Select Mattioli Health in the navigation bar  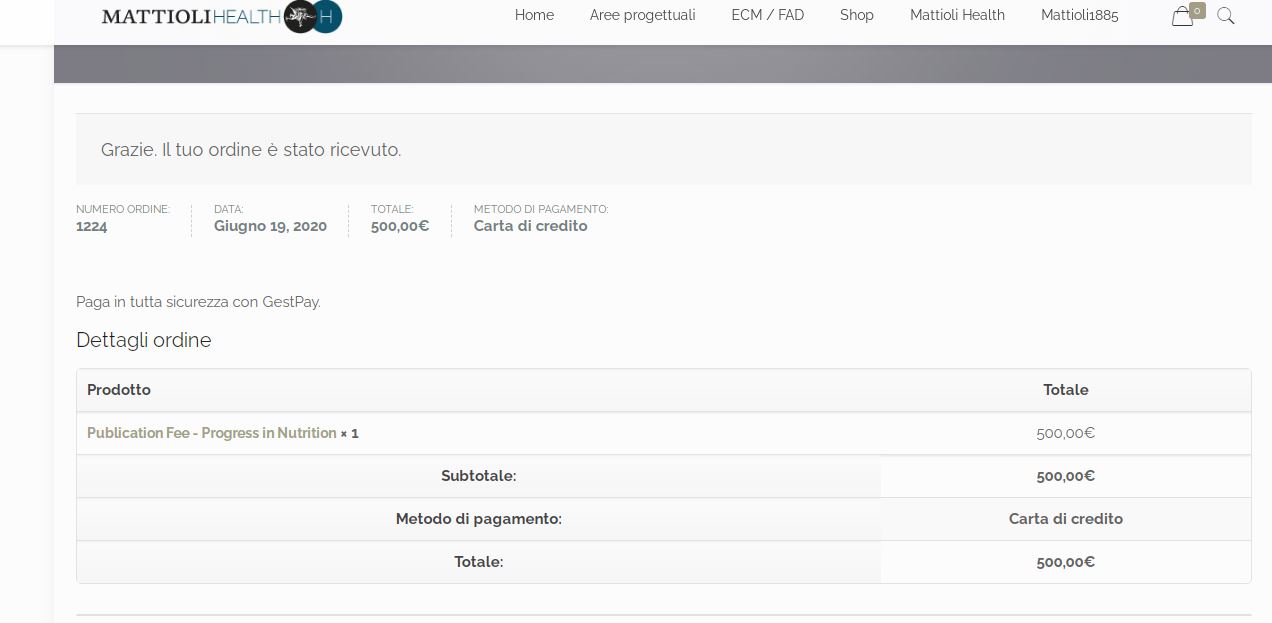click(x=957, y=15)
